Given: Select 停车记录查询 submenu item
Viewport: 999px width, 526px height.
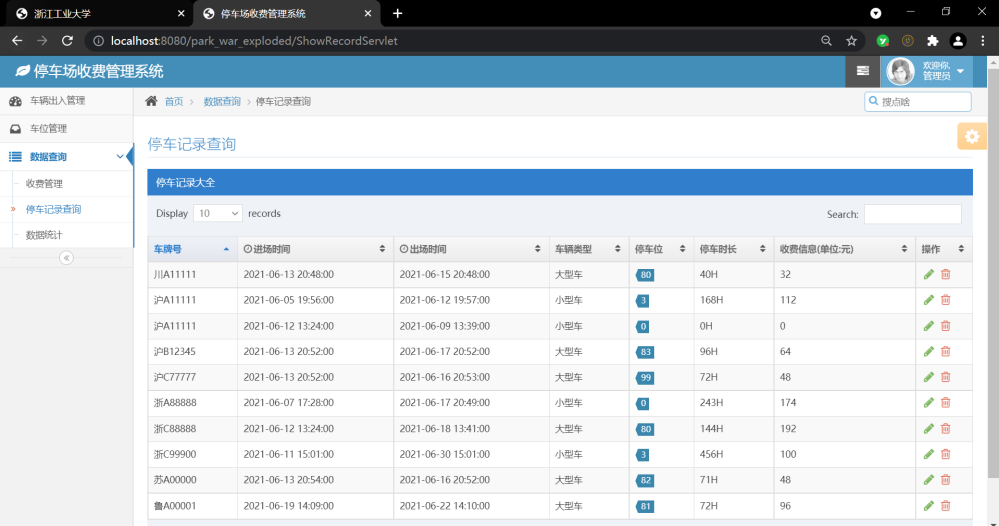Looking at the screenshot, I should 54,210.
